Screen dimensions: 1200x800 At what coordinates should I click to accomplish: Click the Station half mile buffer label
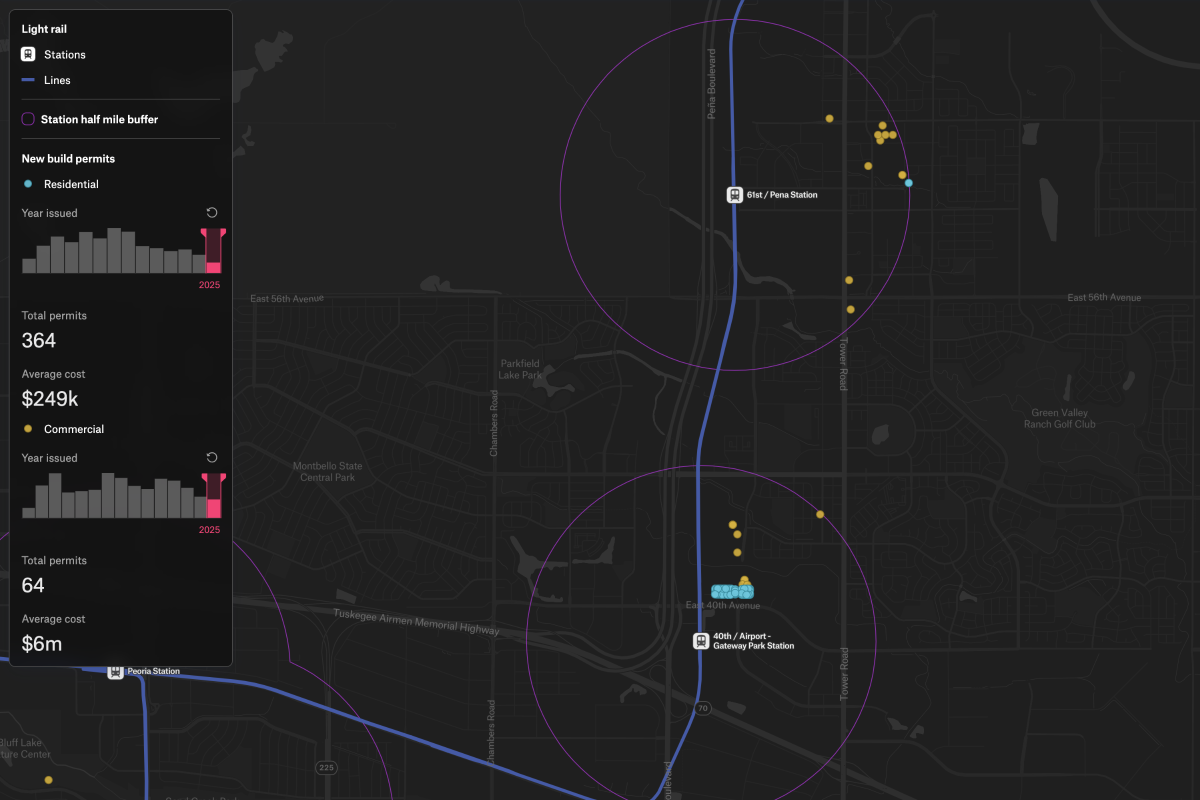tap(99, 119)
